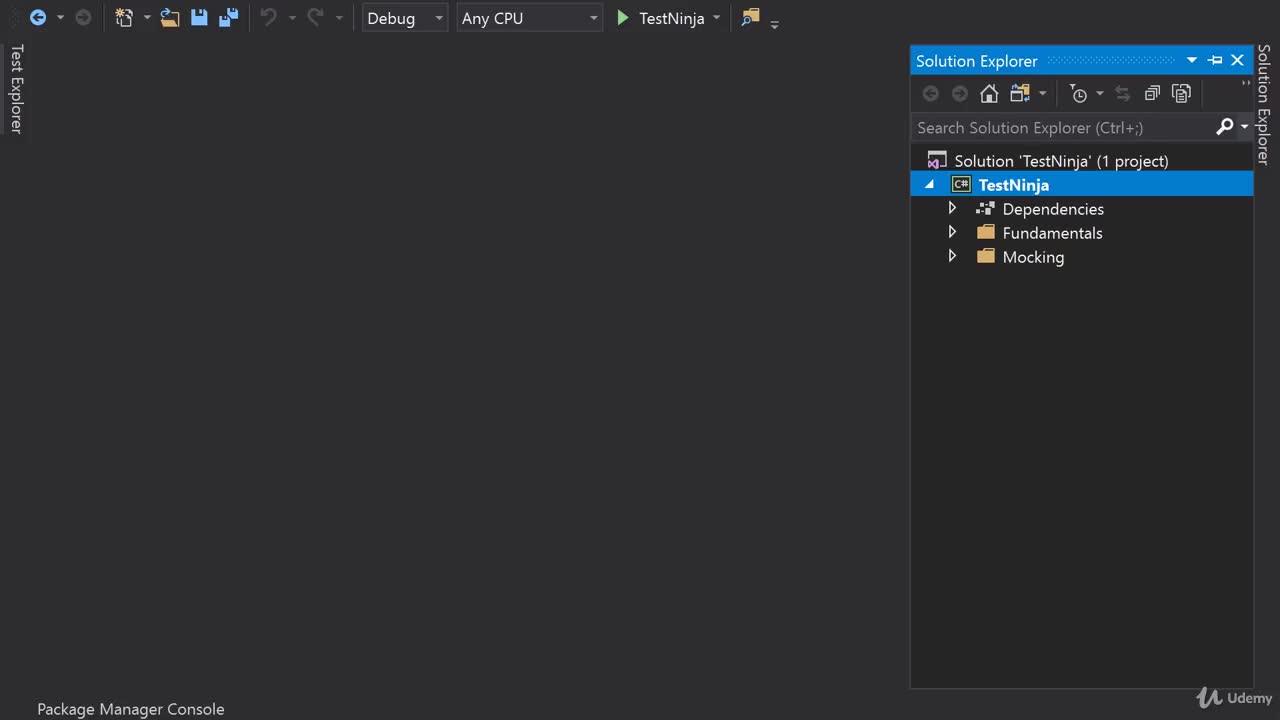Viewport: 1280px width, 720px height.
Task: Click the Forward arrow in Solution Explorer toolbar
Action: 960,93
